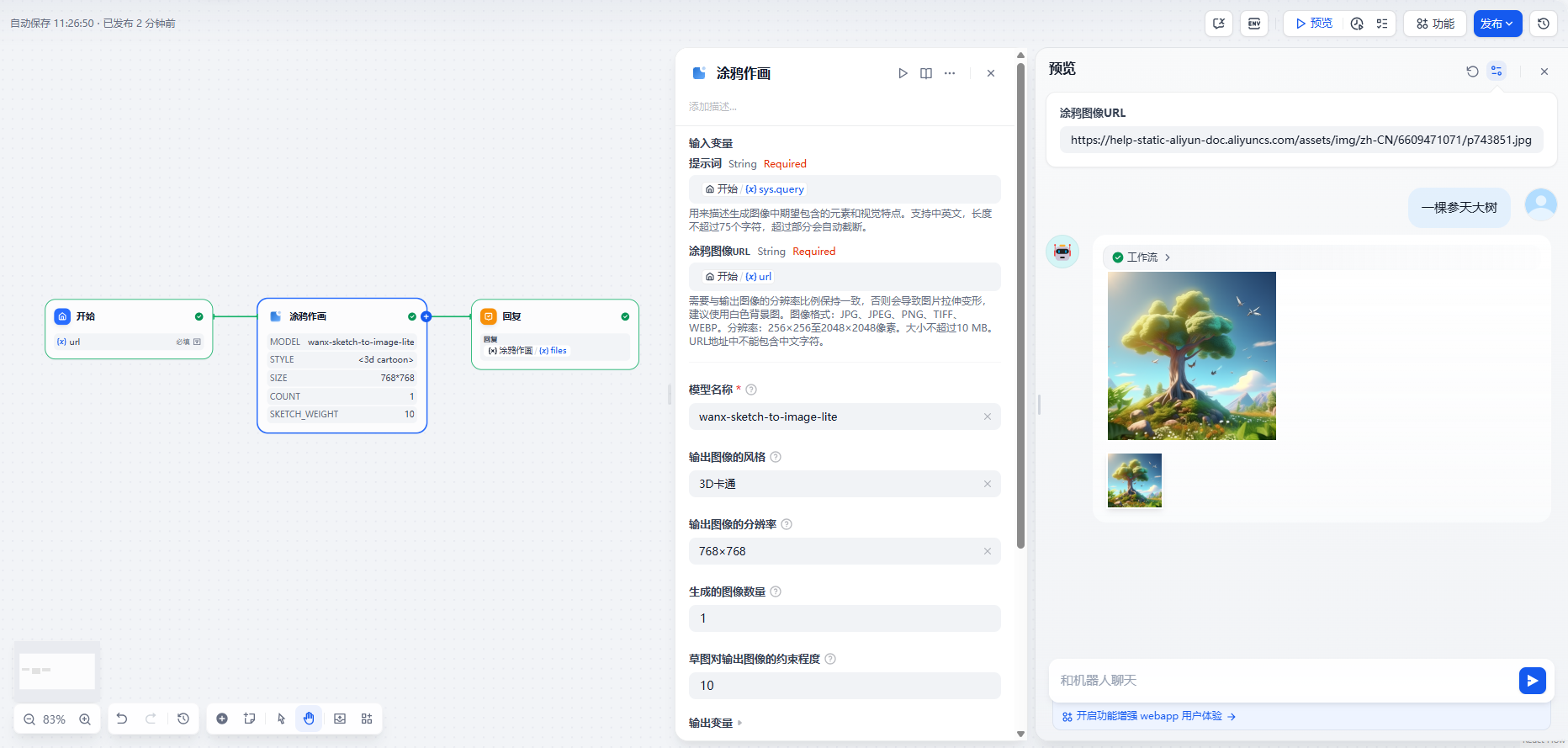Open the 功能 features menu
Viewport: 1568px width, 748px height.
pyautogui.click(x=1435, y=24)
